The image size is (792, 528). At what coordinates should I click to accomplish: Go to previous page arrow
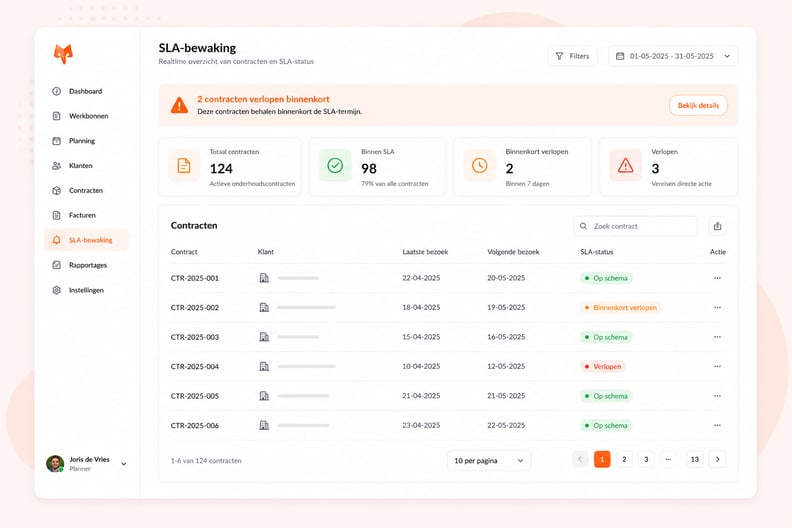tap(580, 459)
